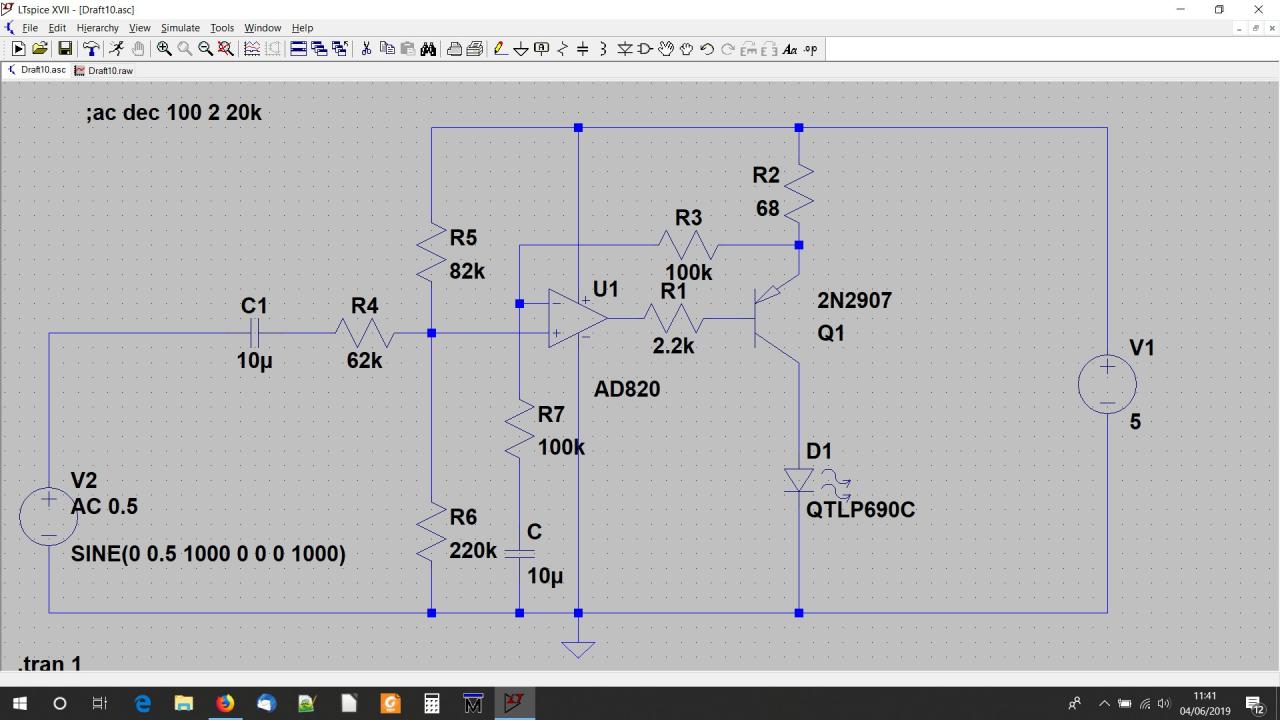
Task: Click the '2N2907' transistor label
Action: (x=854, y=300)
